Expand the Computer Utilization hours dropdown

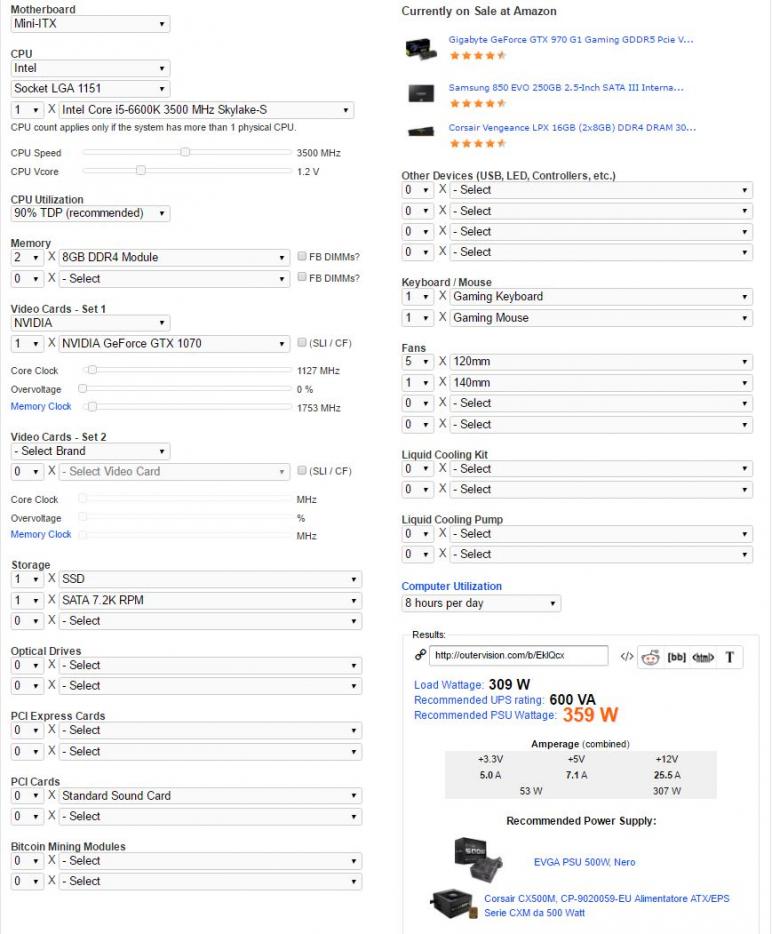click(481, 604)
